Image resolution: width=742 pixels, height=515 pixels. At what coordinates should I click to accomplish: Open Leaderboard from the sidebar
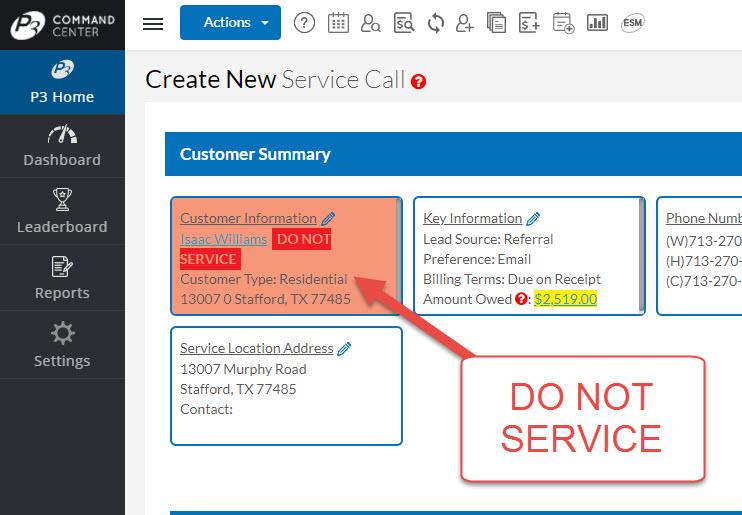point(62,212)
